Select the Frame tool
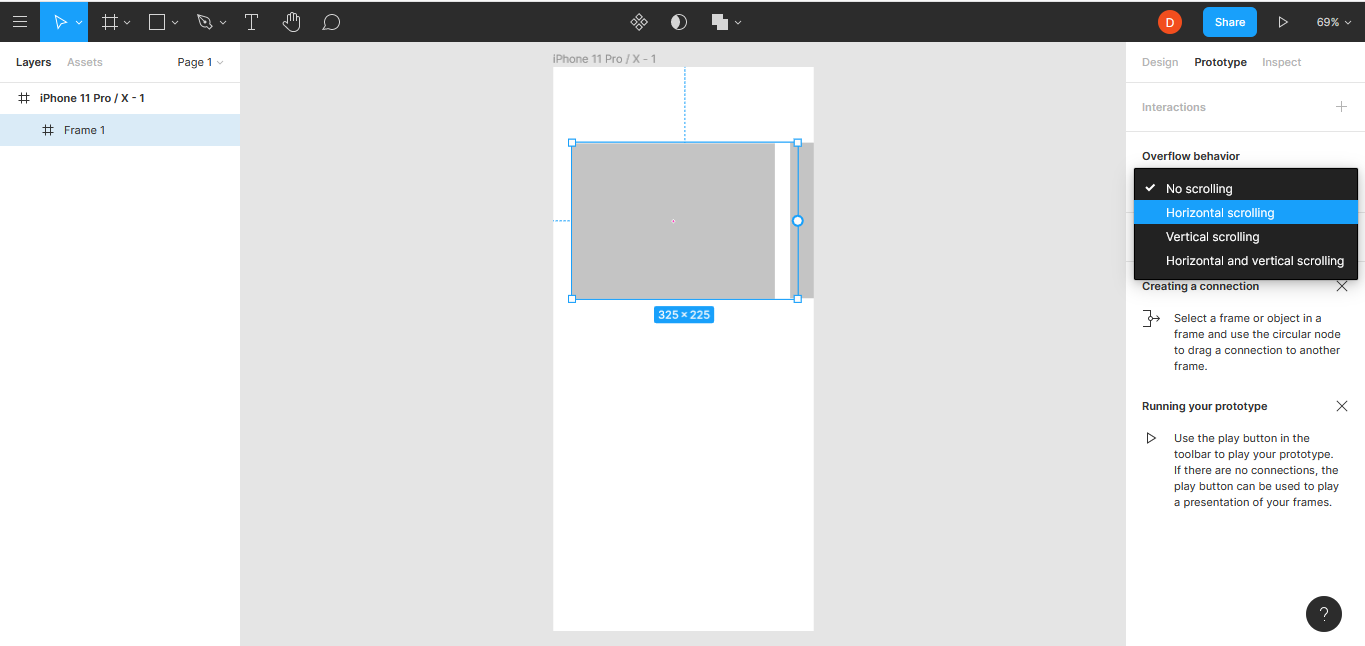 [x=112, y=21]
